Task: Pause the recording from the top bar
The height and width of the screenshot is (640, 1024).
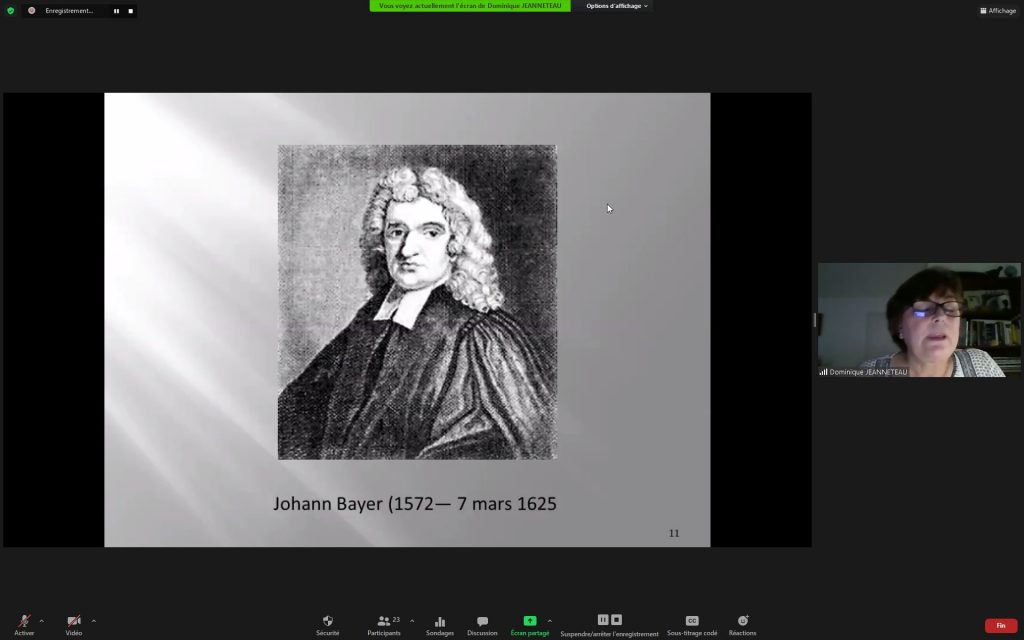Action: [116, 11]
